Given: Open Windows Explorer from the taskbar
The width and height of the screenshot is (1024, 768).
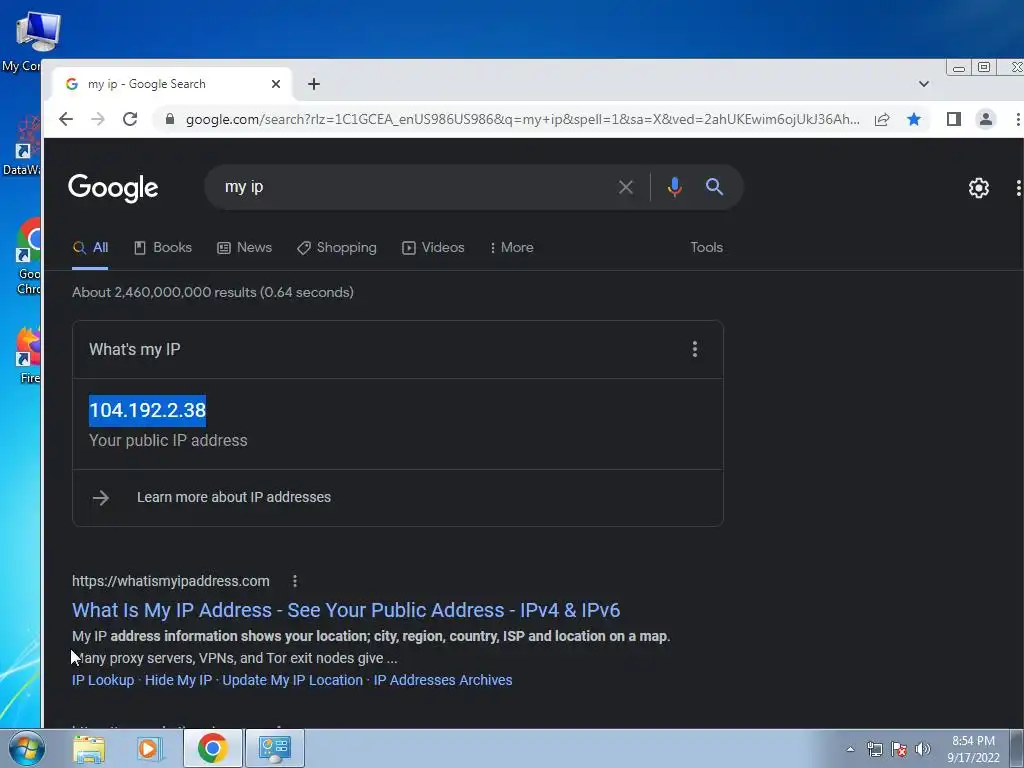Looking at the screenshot, I should (89, 748).
